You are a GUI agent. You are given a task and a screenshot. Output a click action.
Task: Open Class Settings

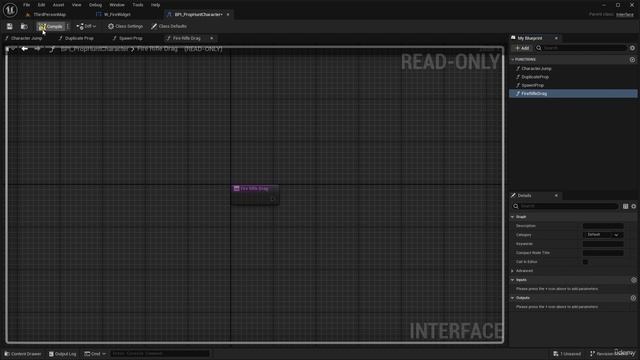[x=125, y=27]
